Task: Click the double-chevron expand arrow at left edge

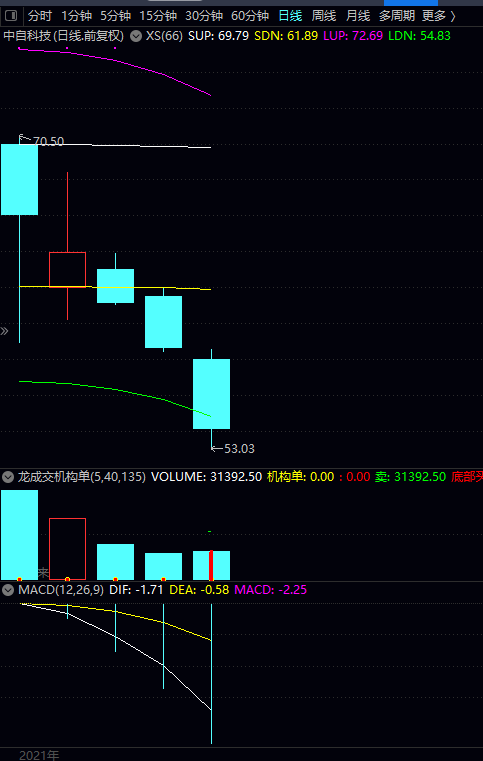Action: 4,331
